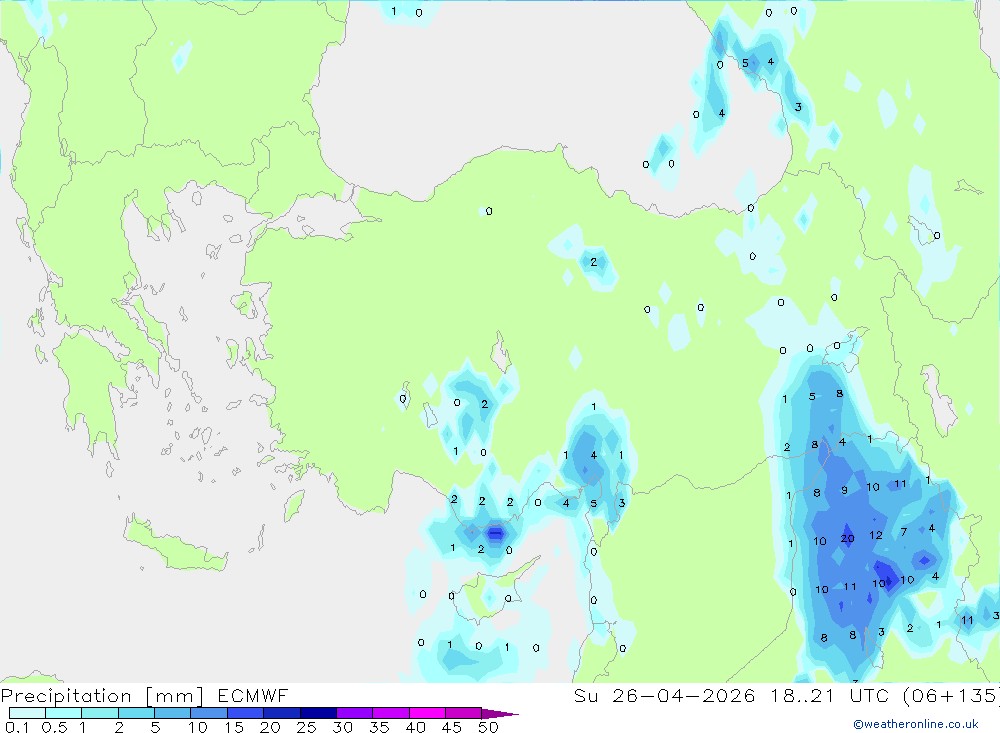This screenshot has height=733, width=1000.
Task: Click the '15' legend scale label
Action: (x=233, y=727)
